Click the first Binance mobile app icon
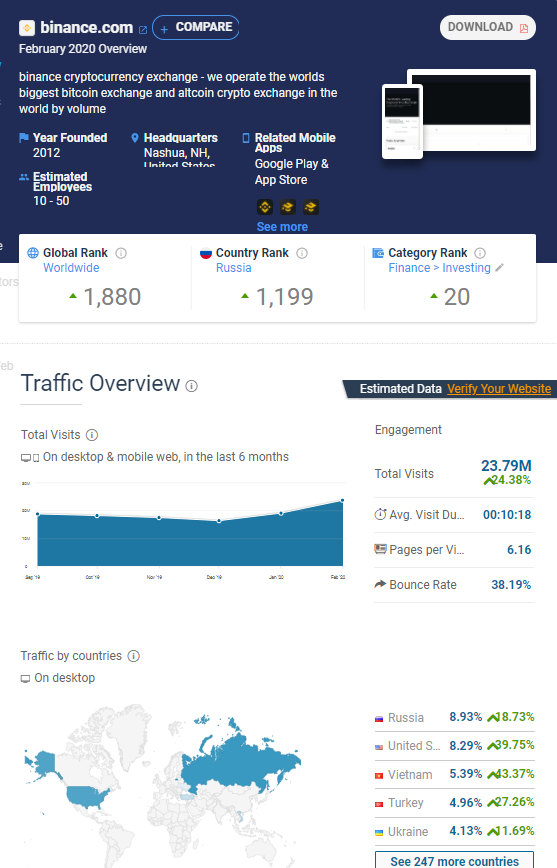Viewport: 557px width, 868px height. [x=265, y=207]
